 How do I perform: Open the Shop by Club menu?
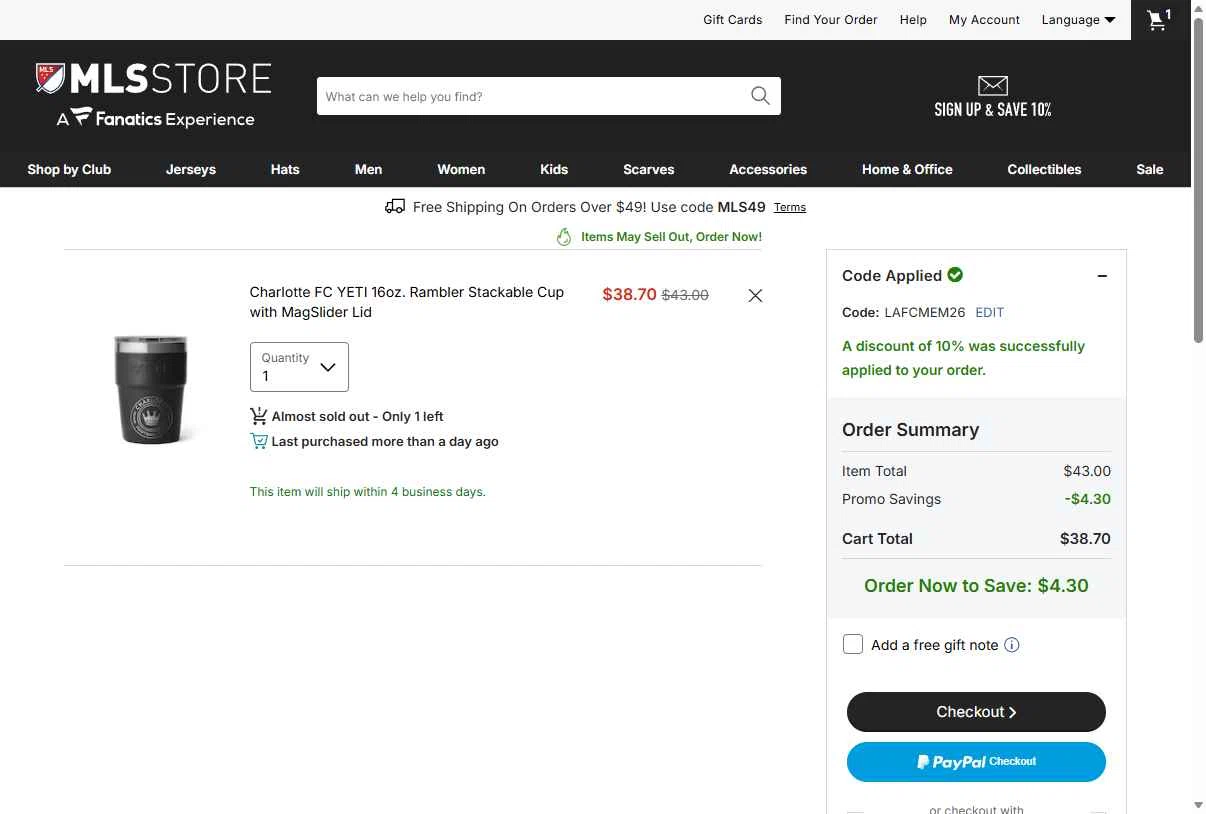(69, 169)
